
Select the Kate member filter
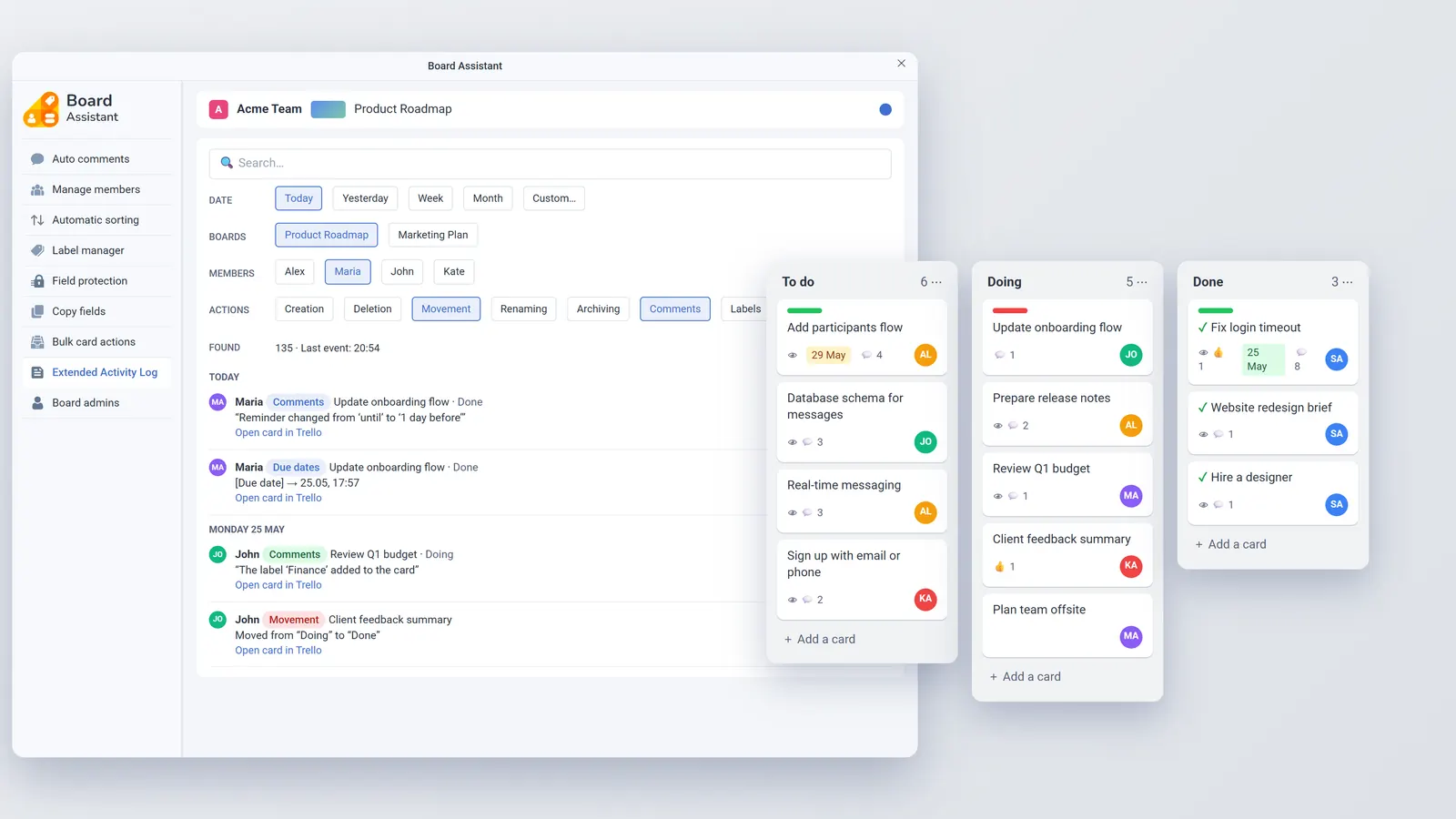pos(454,271)
